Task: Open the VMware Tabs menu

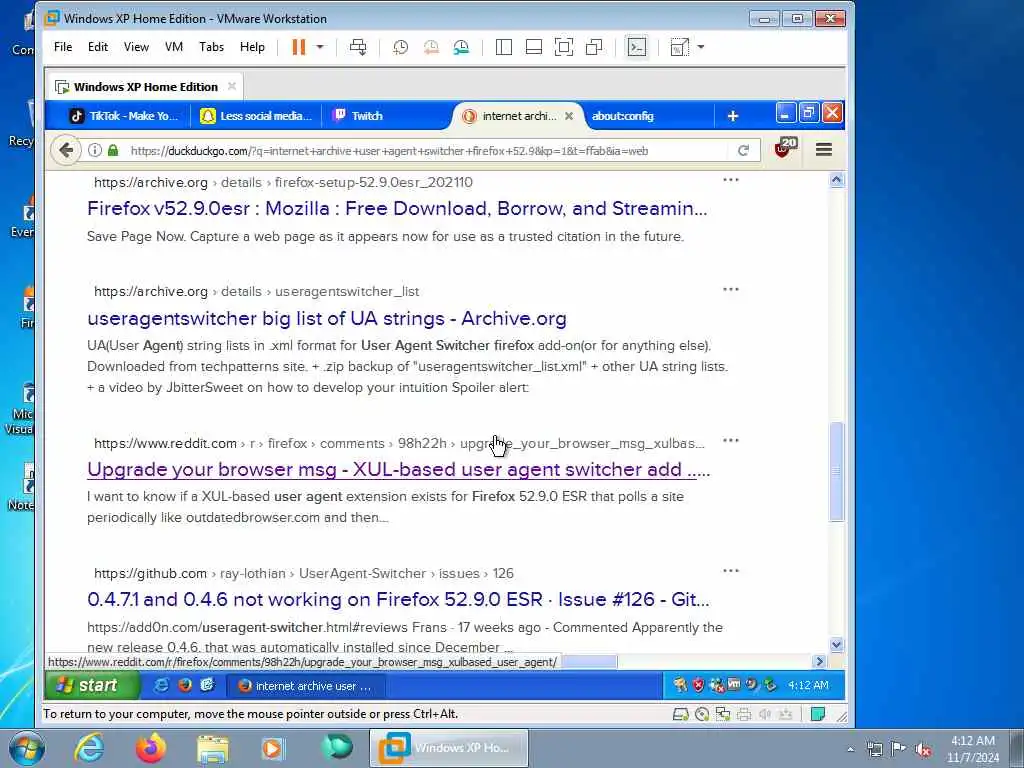Action: point(212,47)
